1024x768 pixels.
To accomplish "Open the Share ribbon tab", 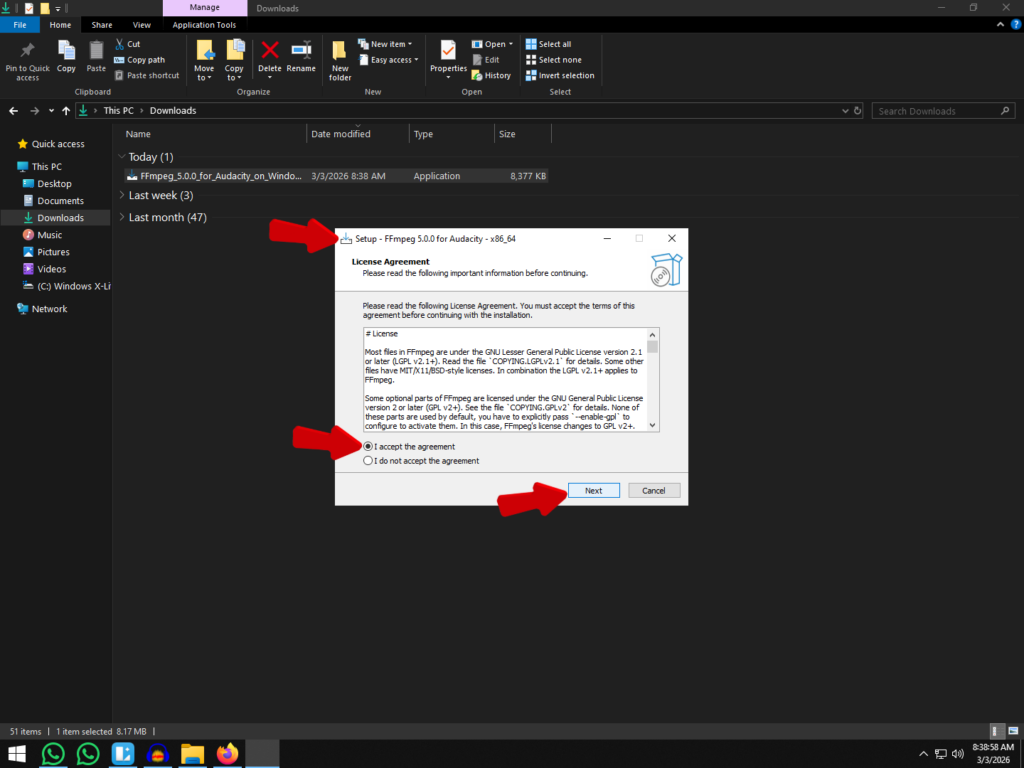I will point(101,25).
